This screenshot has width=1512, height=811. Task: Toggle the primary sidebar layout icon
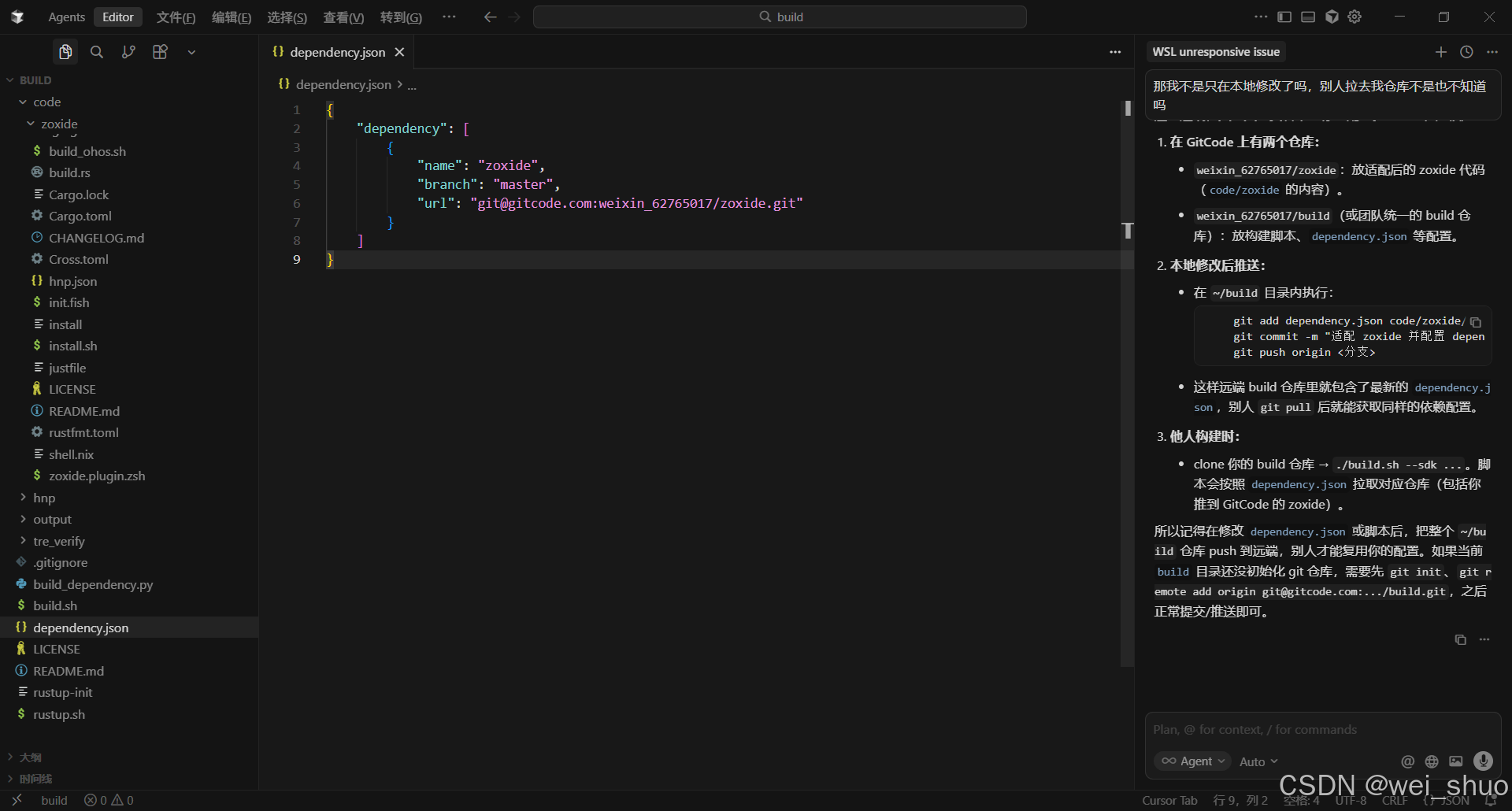[1284, 17]
